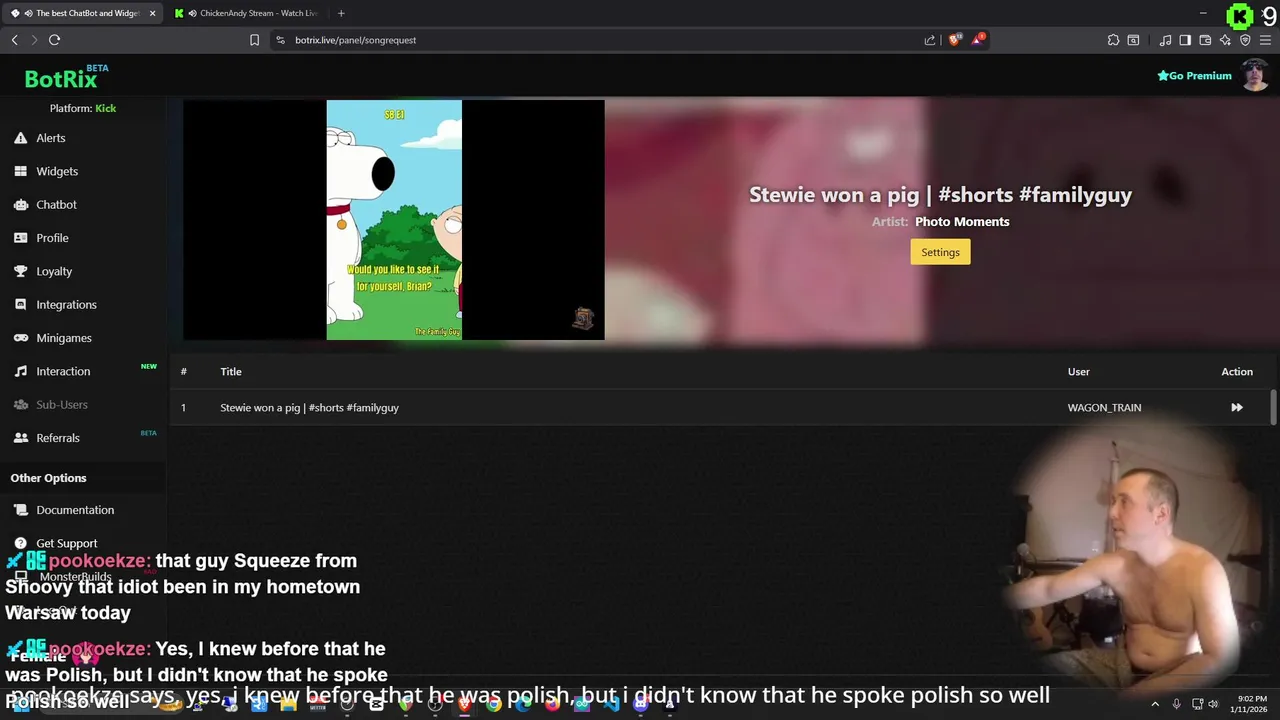Click the 'Photo Moments' artist name
Viewport: 1280px width, 720px height.
click(962, 222)
